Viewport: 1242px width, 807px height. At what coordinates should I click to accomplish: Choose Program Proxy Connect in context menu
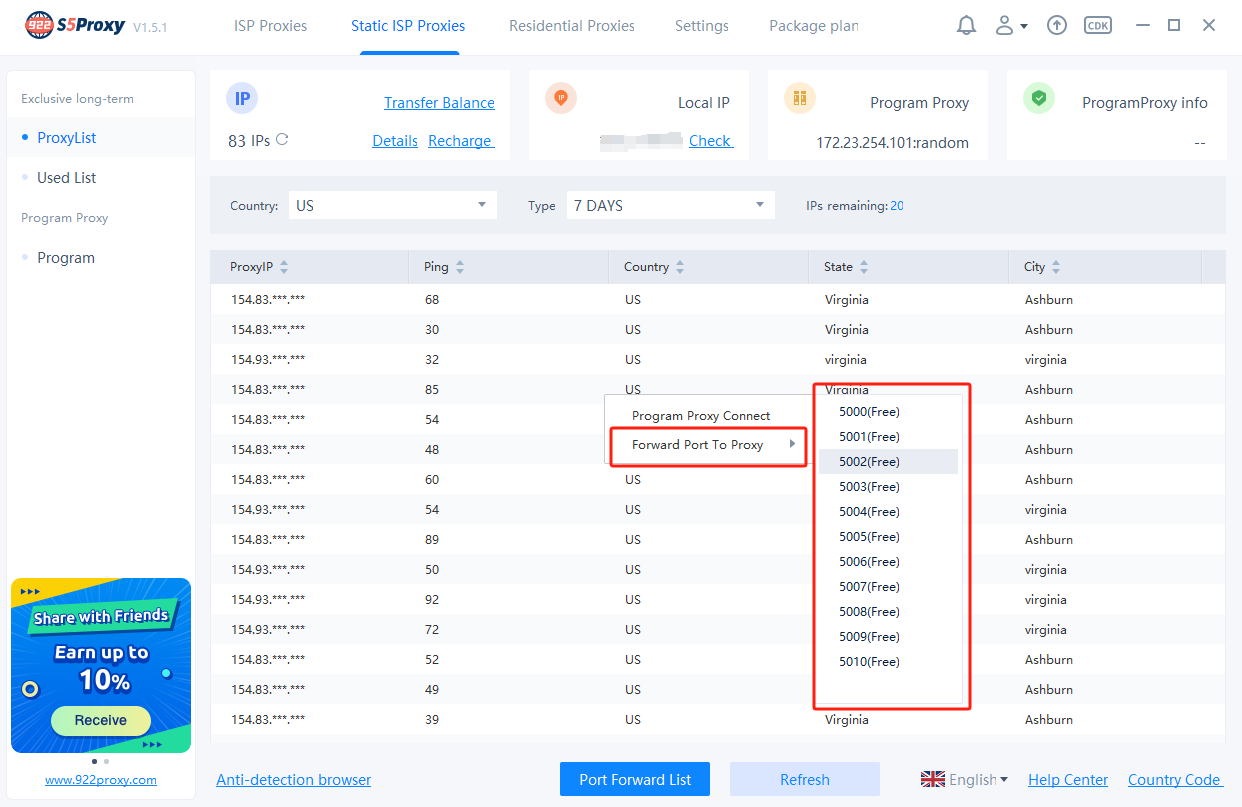701,416
